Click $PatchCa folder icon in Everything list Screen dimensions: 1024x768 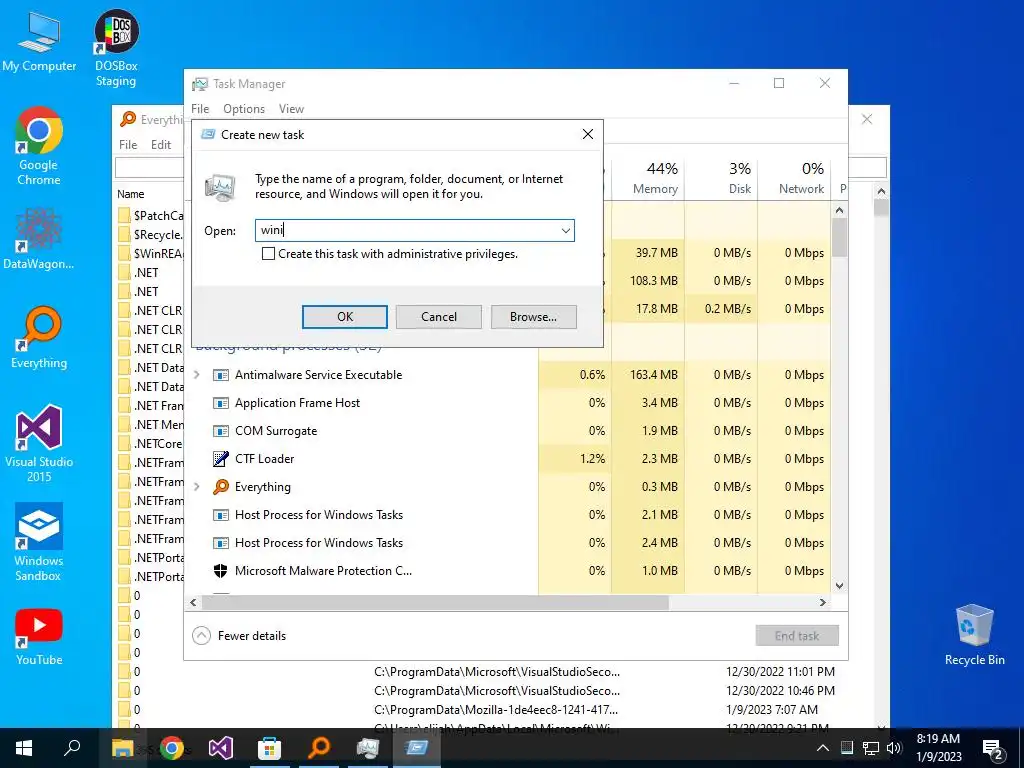tap(124, 216)
